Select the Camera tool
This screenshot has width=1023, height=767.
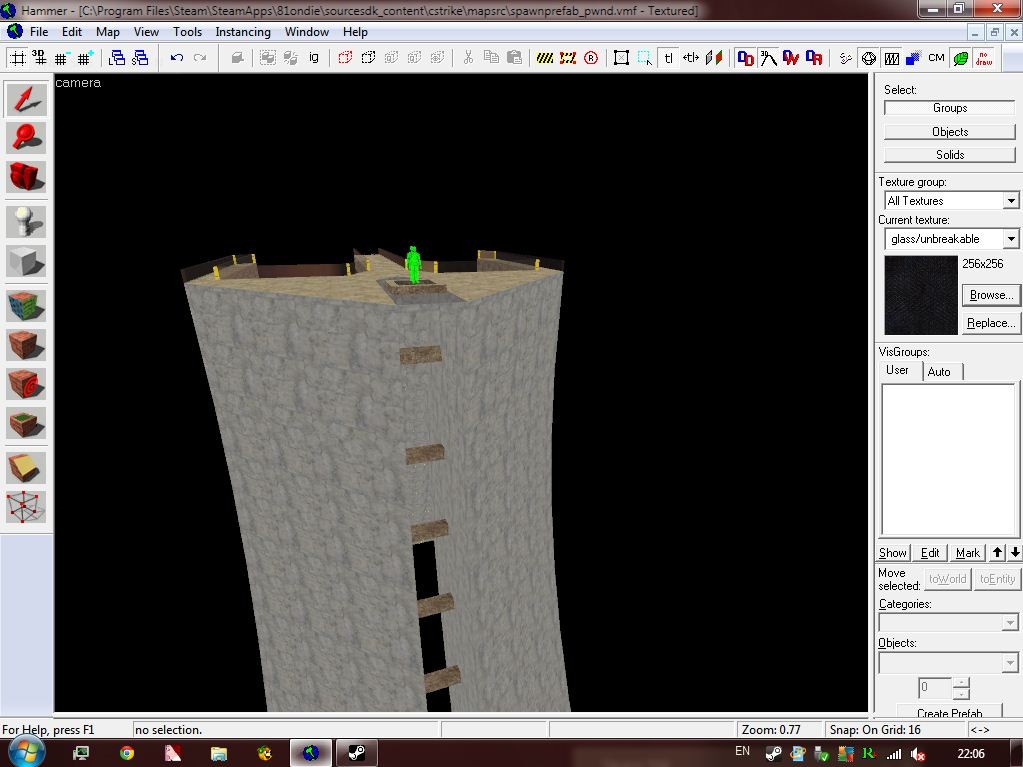click(27, 178)
